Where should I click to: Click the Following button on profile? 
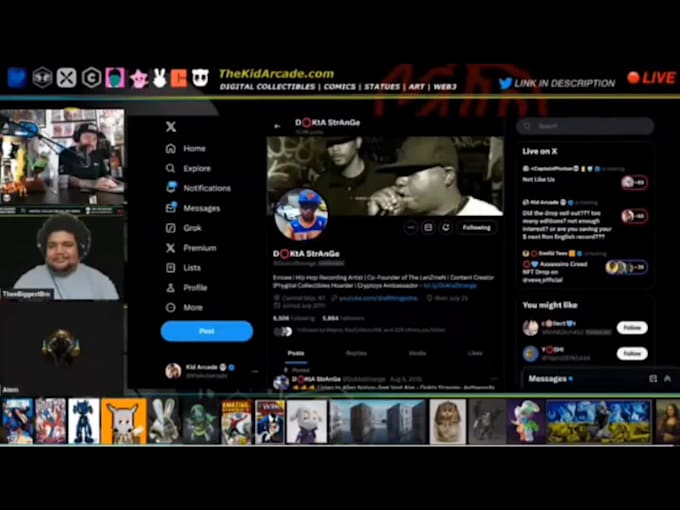coord(476,227)
